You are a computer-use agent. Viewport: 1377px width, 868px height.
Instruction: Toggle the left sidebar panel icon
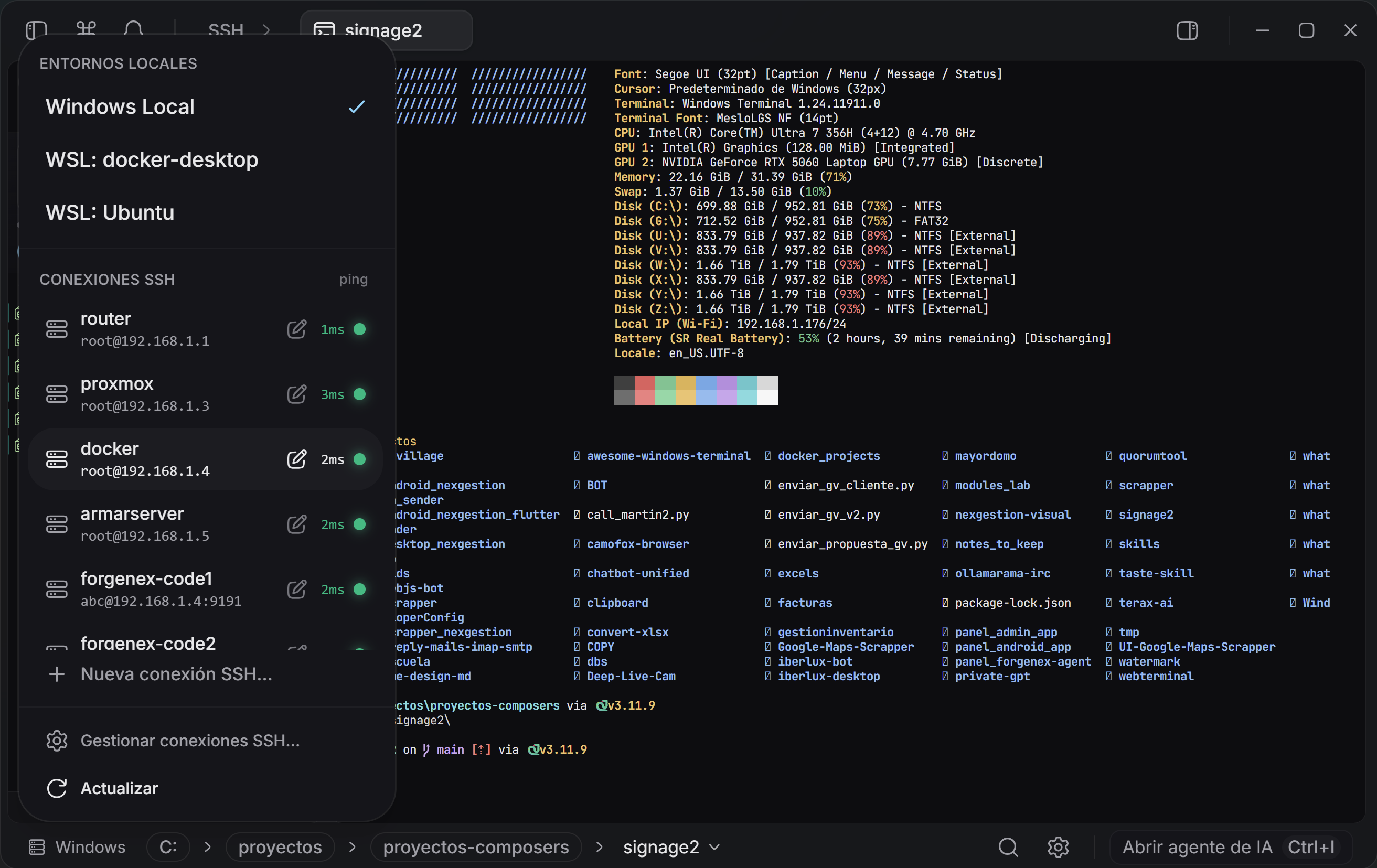click(x=36, y=30)
